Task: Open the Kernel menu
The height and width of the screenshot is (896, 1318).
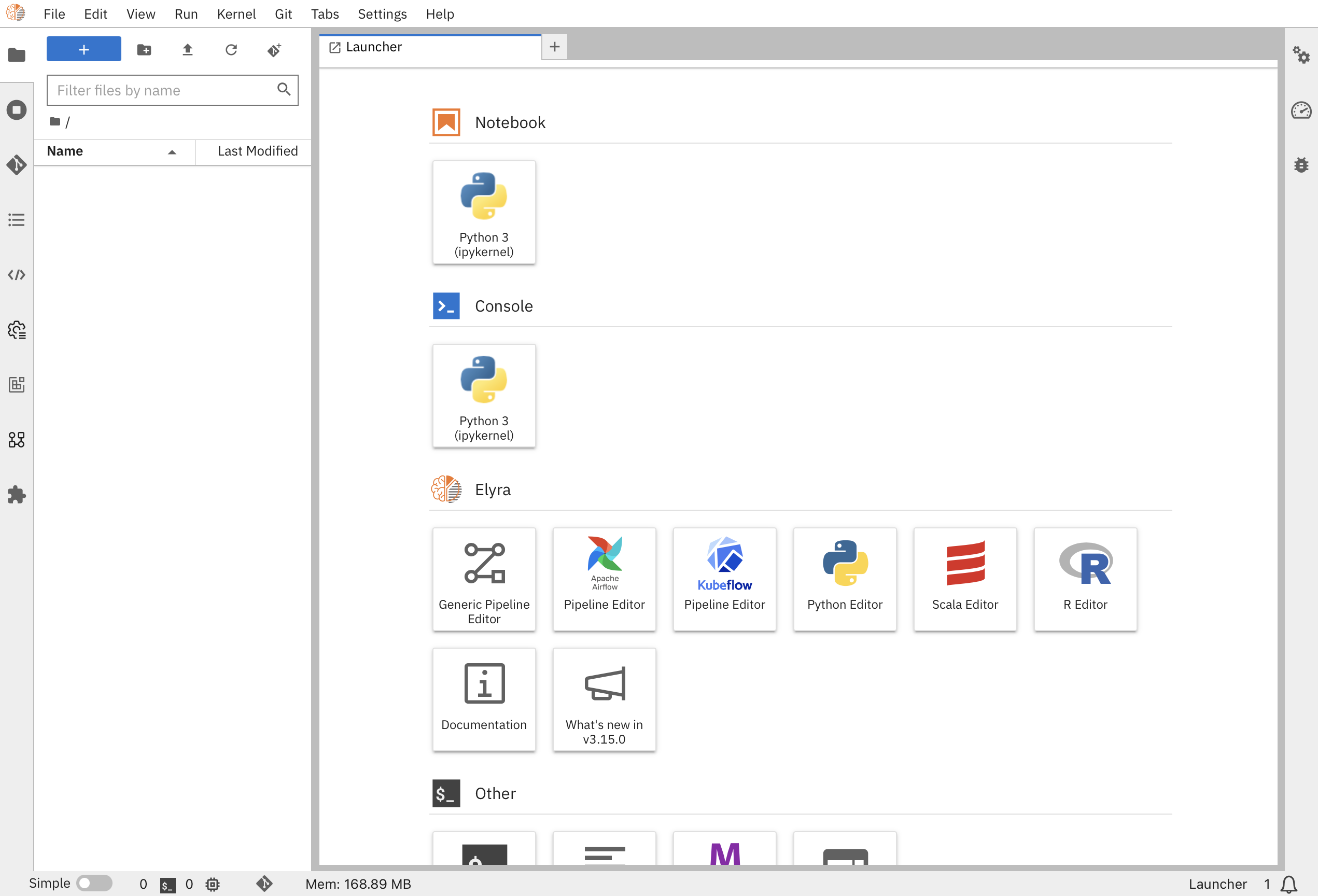Action: (x=236, y=13)
